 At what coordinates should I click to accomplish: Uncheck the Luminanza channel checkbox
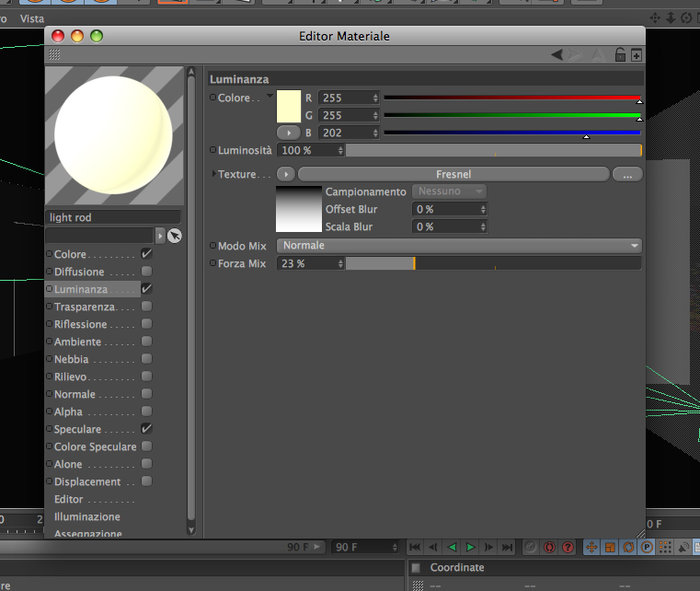(x=146, y=289)
